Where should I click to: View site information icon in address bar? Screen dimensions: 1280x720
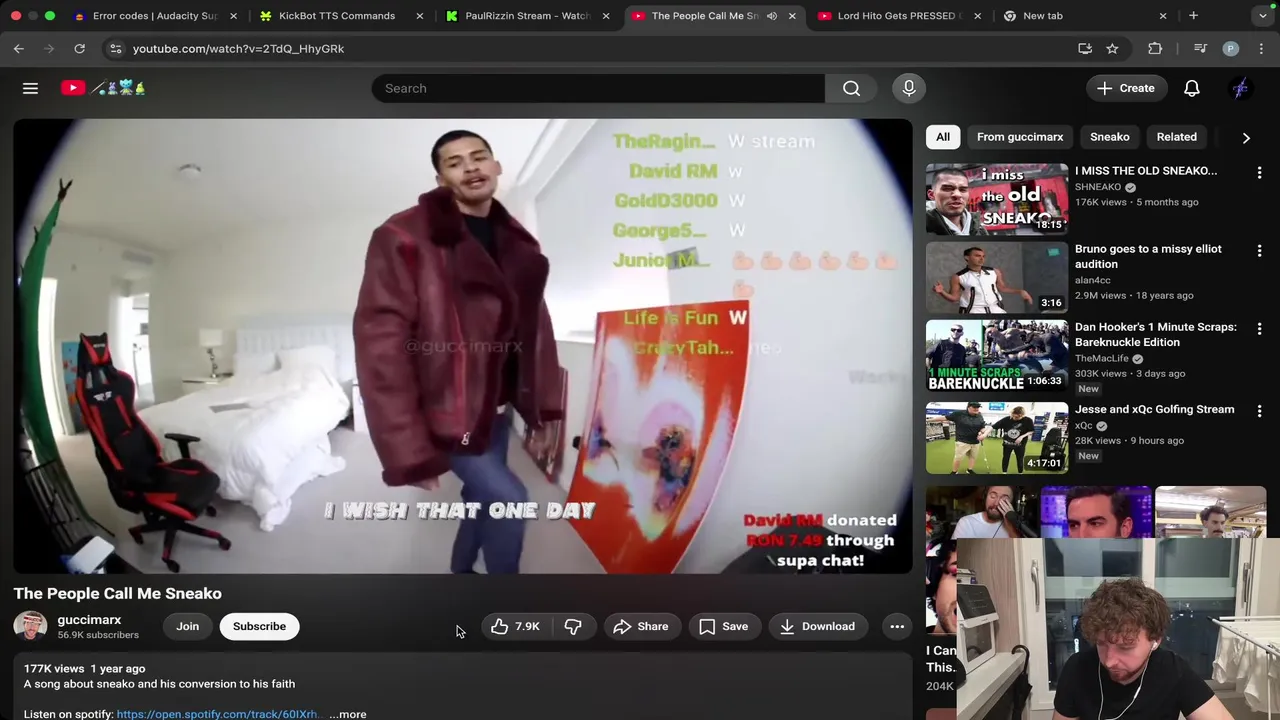[115, 48]
